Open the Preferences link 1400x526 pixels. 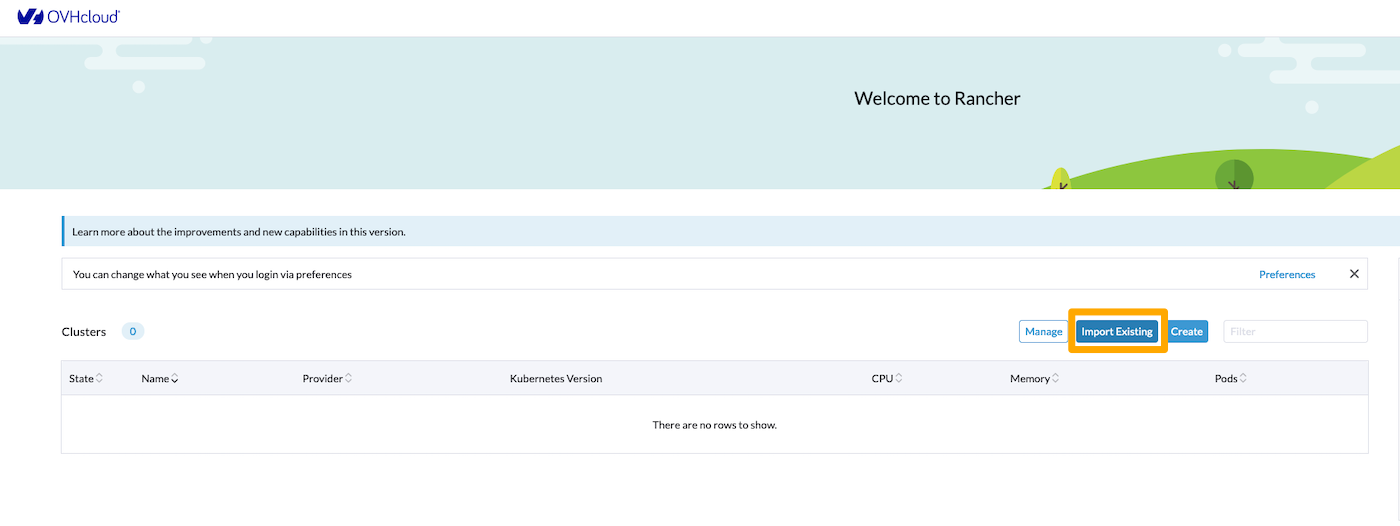tap(1287, 274)
